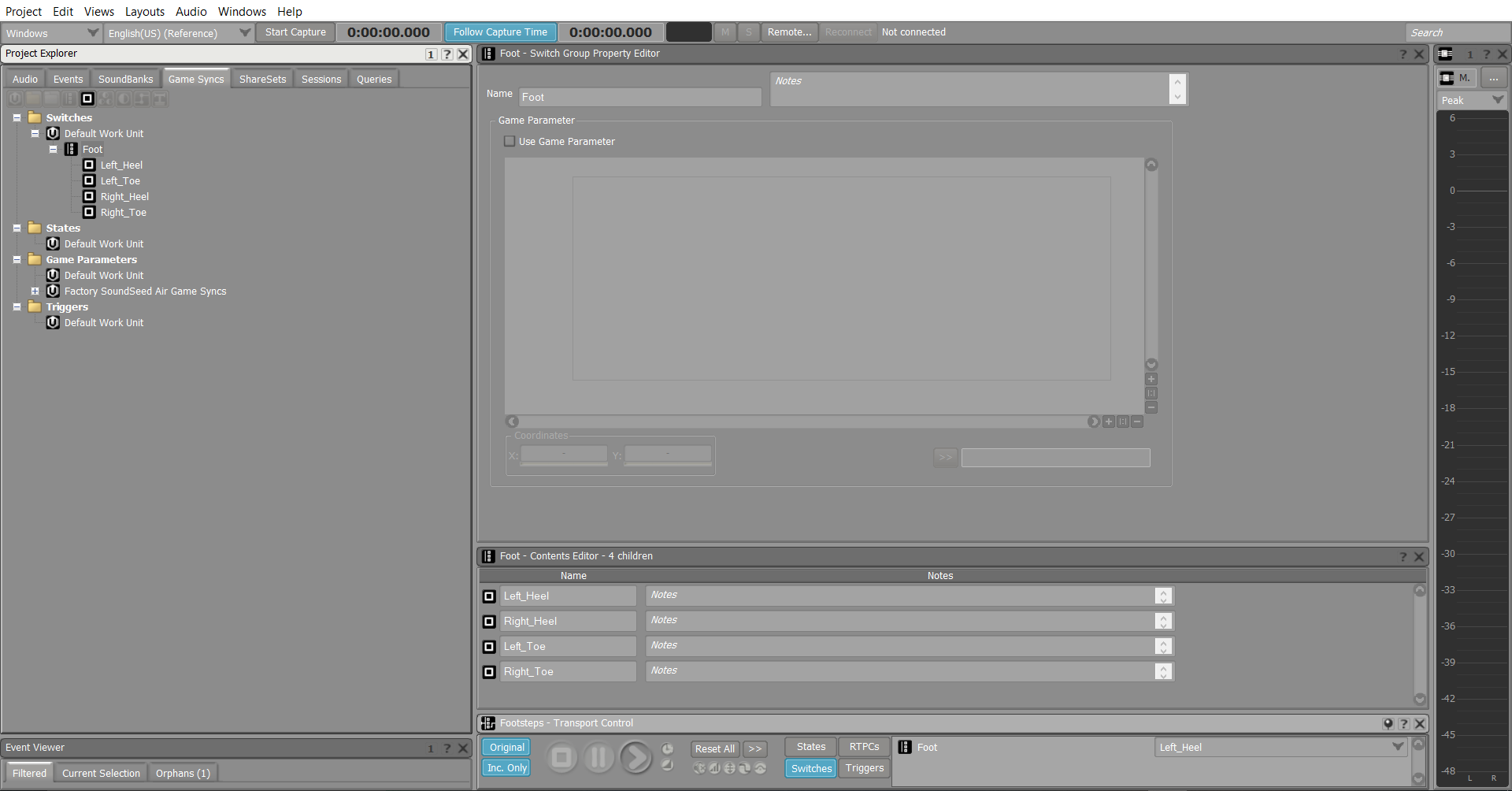The height and width of the screenshot is (791, 1512).
Task: Toggle the Inc. Only button
Action: [x=506, y=768]
